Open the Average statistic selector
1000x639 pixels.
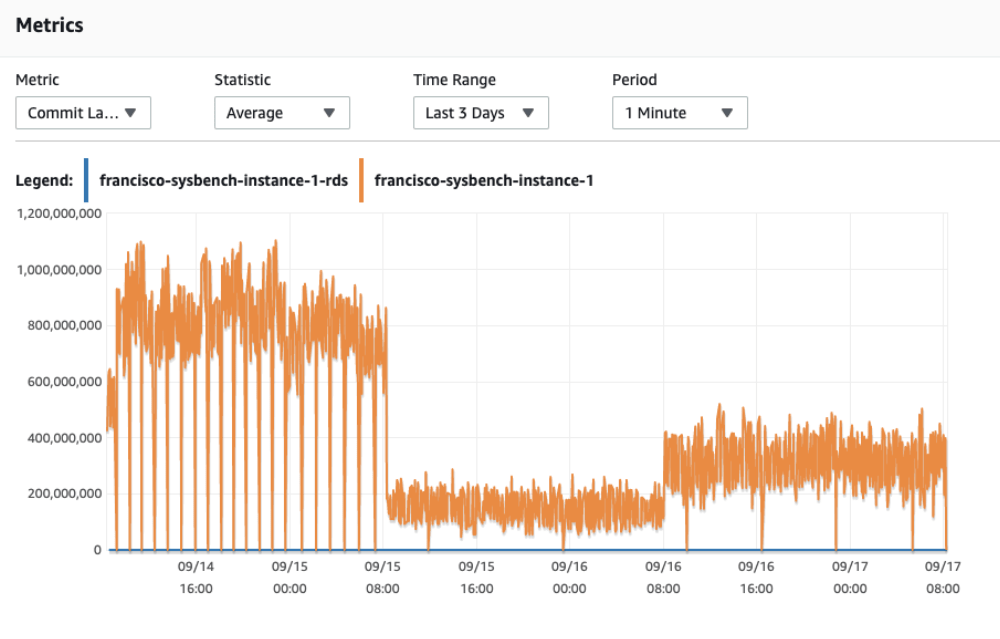tap(281, 113)
